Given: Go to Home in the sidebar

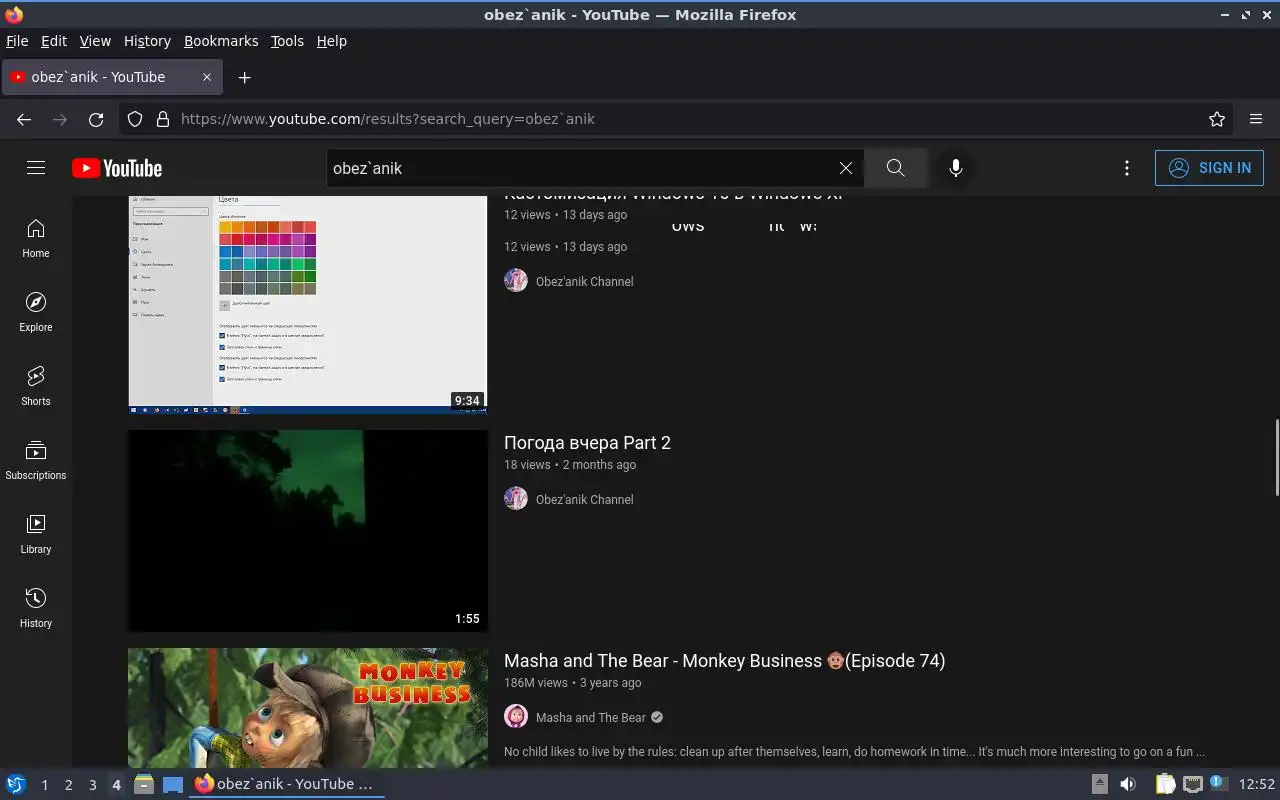Looking at the screenshot, I should point(36,238).
